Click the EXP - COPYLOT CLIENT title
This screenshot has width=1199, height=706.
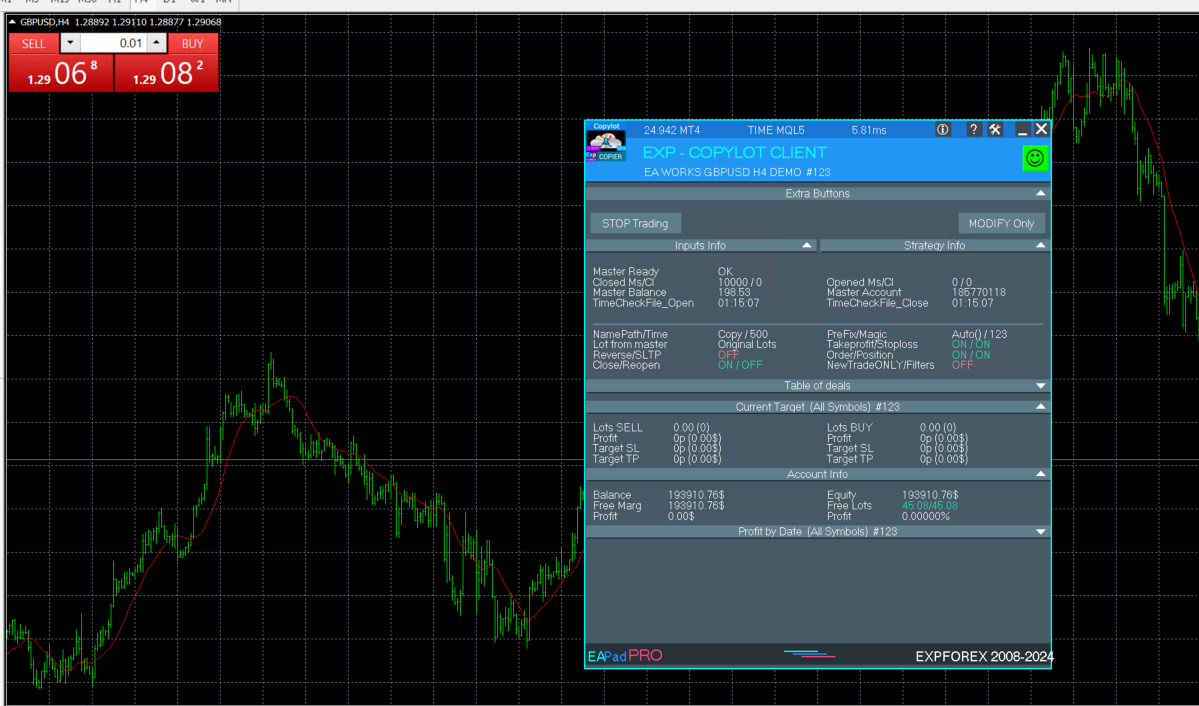point(735,153)
